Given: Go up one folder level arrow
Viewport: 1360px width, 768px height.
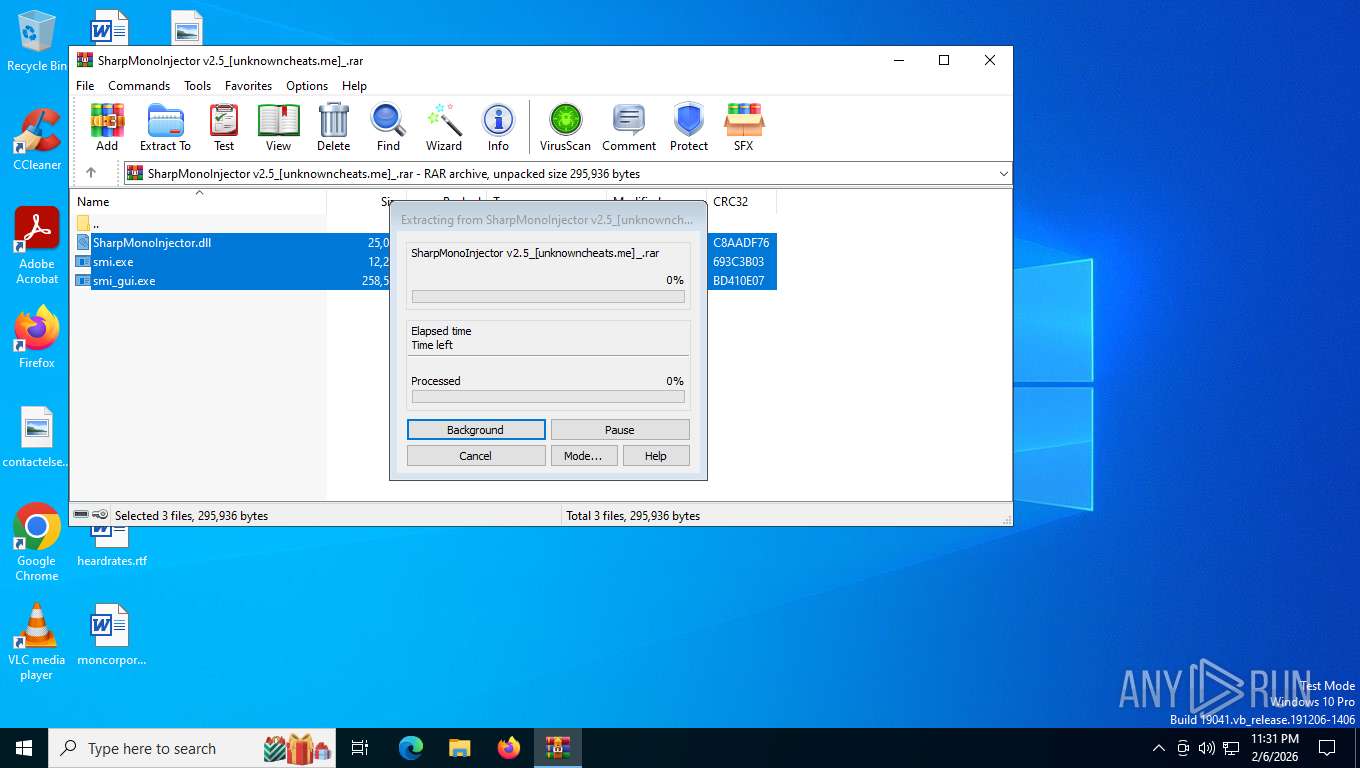Looking at the screenshot, I should coord(91,173).
